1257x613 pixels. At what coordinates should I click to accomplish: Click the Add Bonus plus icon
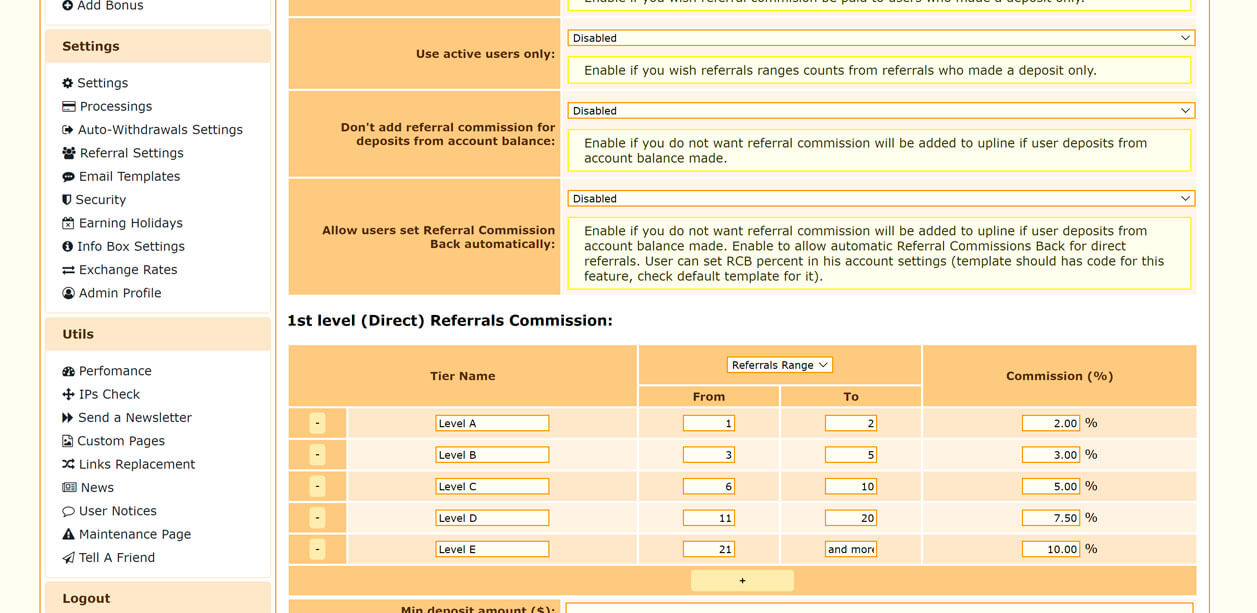coord(68,6)
